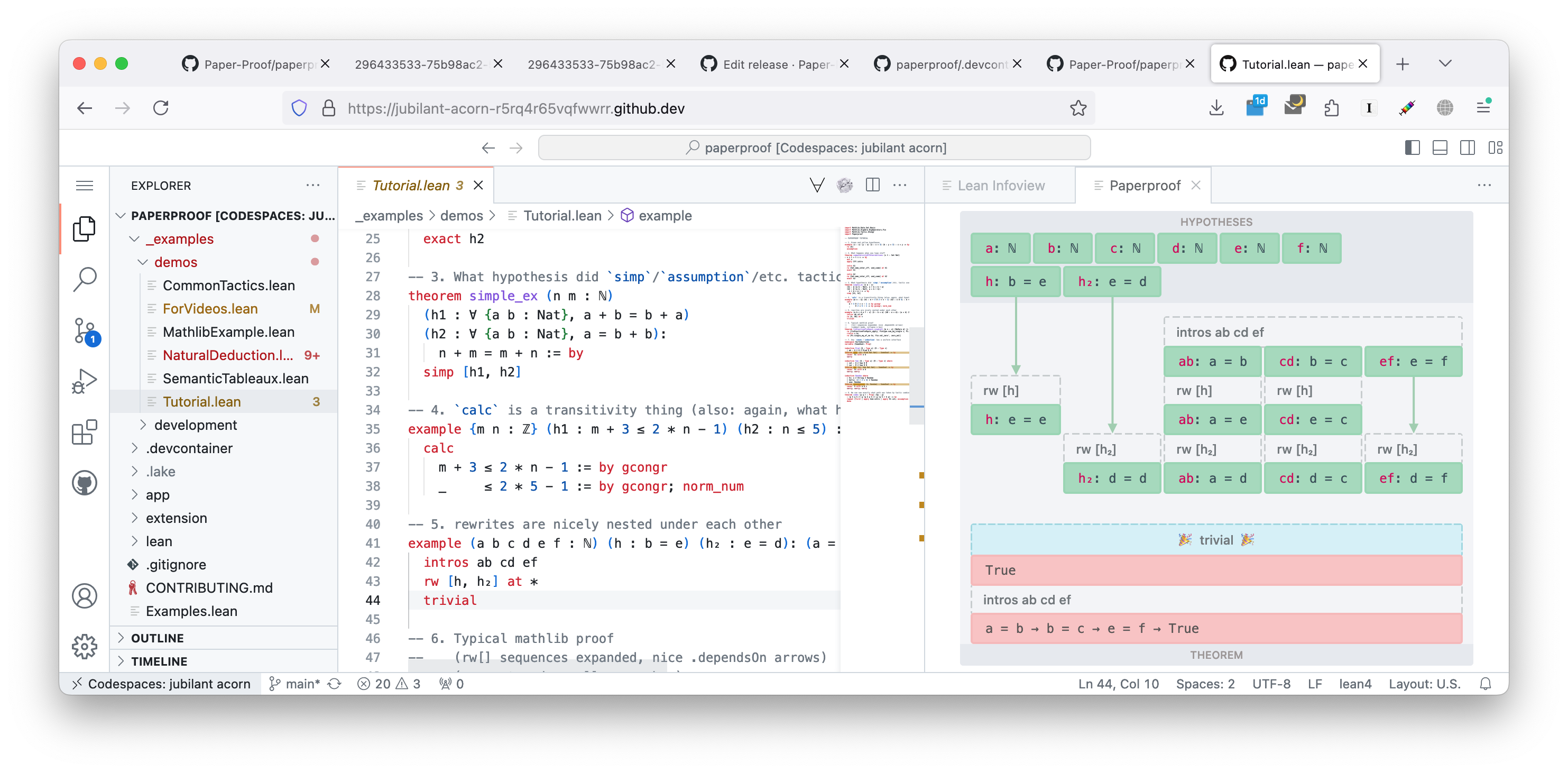This screenshot has height=773, width=1568.
Task: Select the Tutorial.lean editor tab
Action: (417, 185)
